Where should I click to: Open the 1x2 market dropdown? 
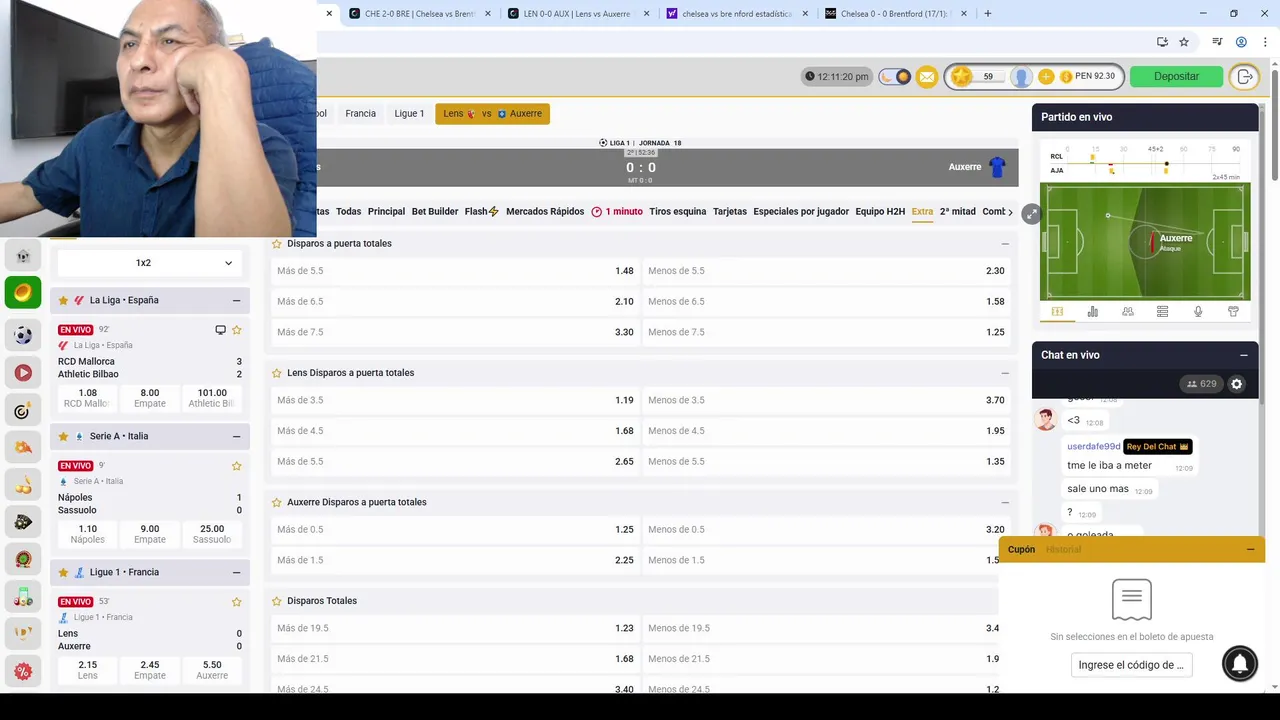pos(150,263)
